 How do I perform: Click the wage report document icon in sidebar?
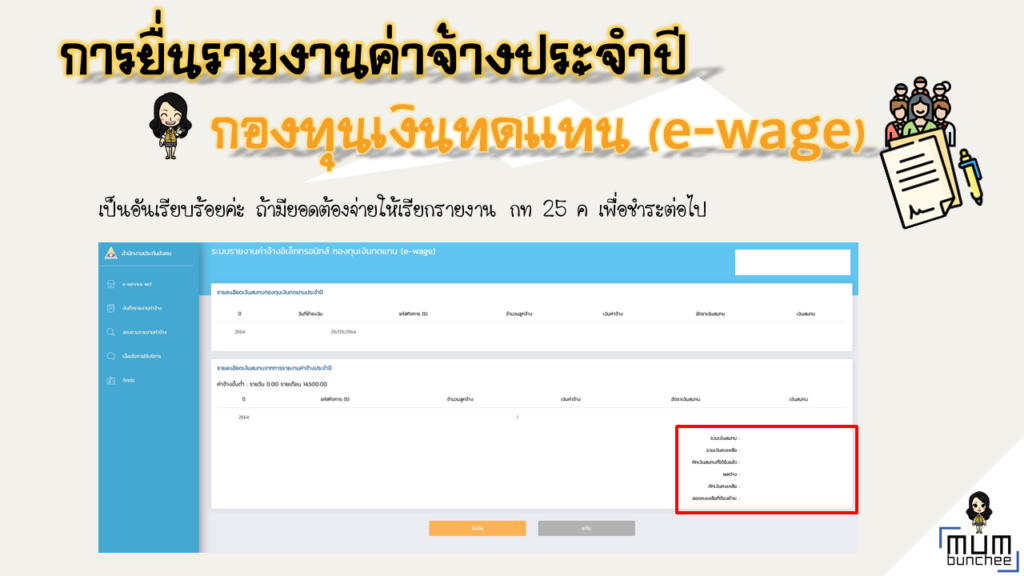[112, 308]
